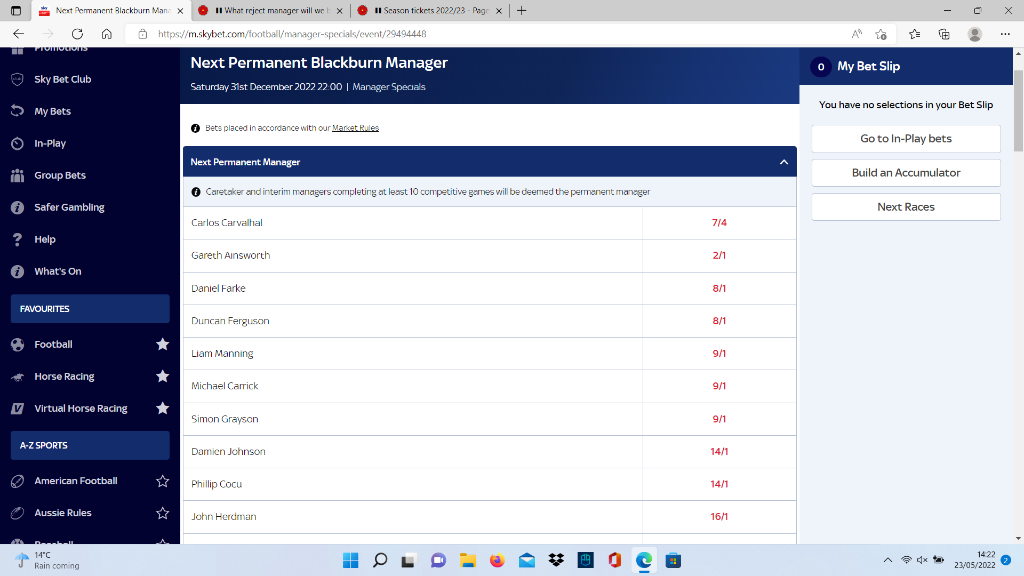Open the browser profile icon

click(974, 34)
